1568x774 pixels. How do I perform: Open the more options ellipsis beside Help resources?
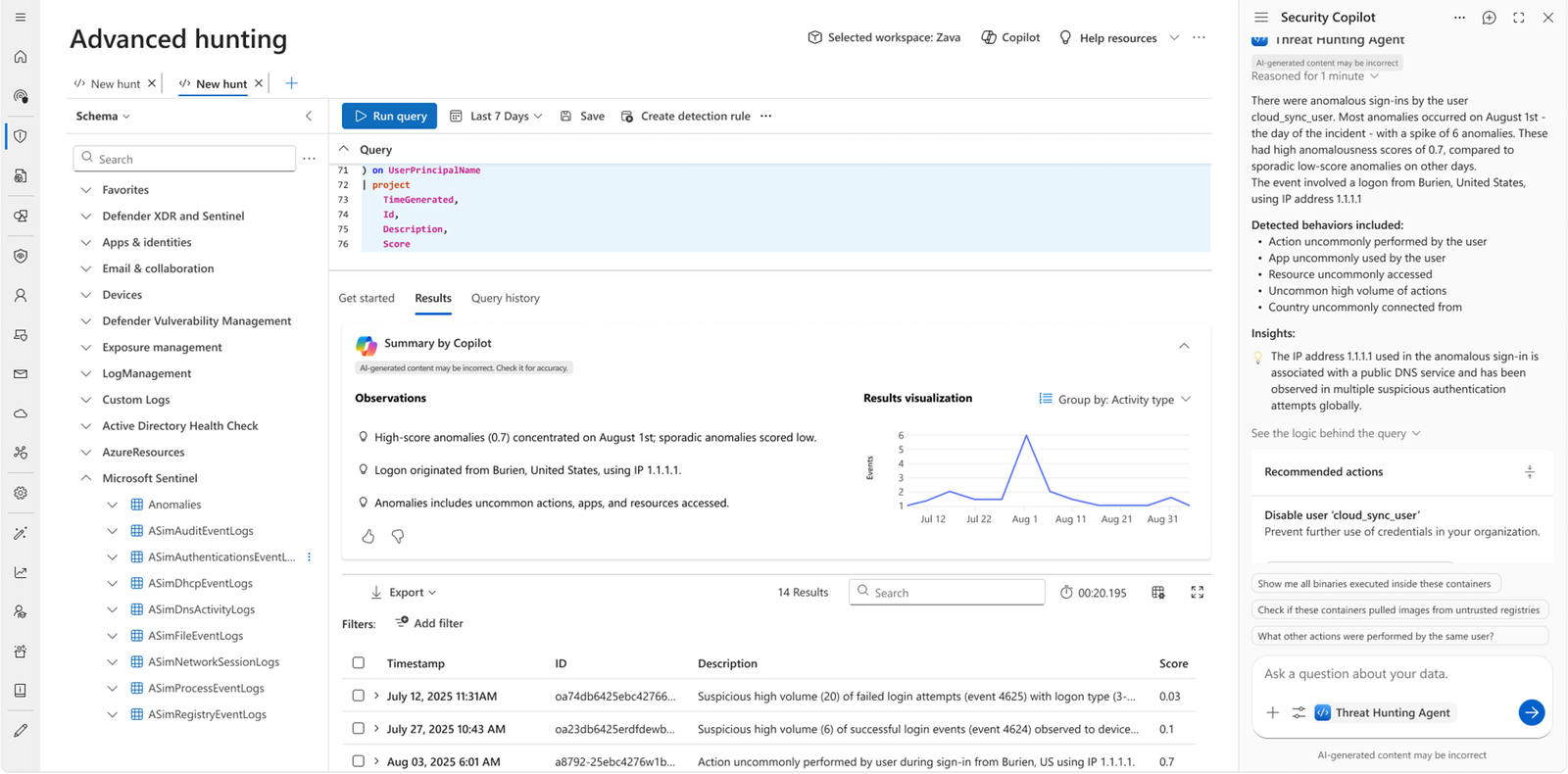point(1200,37)
